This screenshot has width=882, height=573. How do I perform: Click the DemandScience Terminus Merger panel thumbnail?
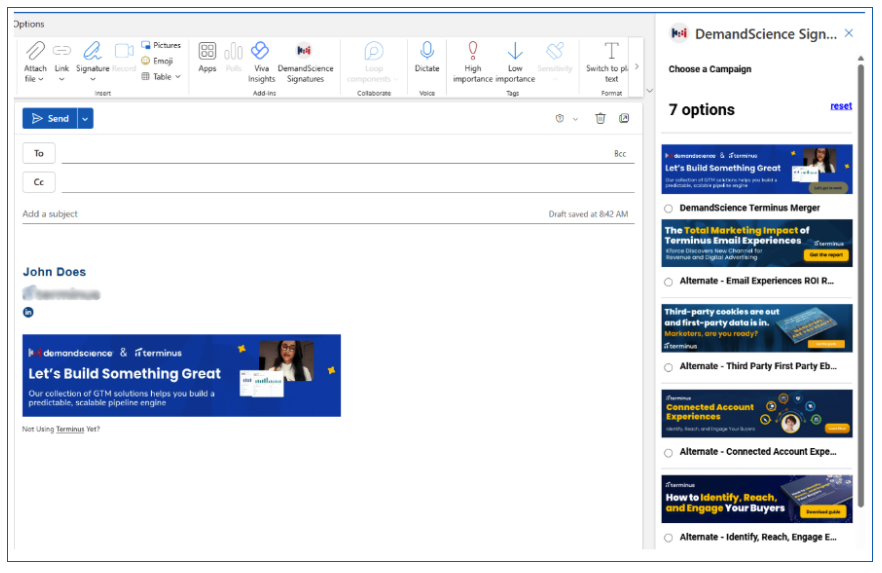[757, 169]
